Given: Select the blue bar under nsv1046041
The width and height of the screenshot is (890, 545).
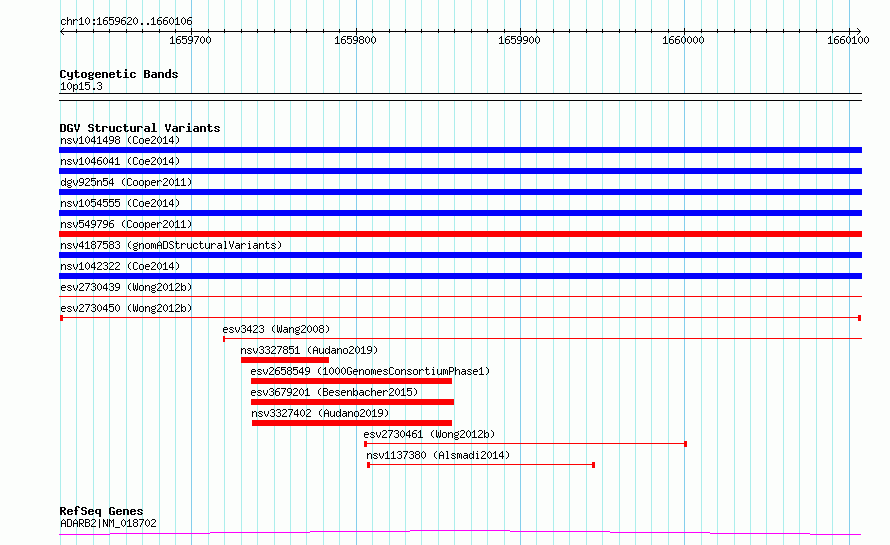Looking at the screenshot, I should (460, 171).
